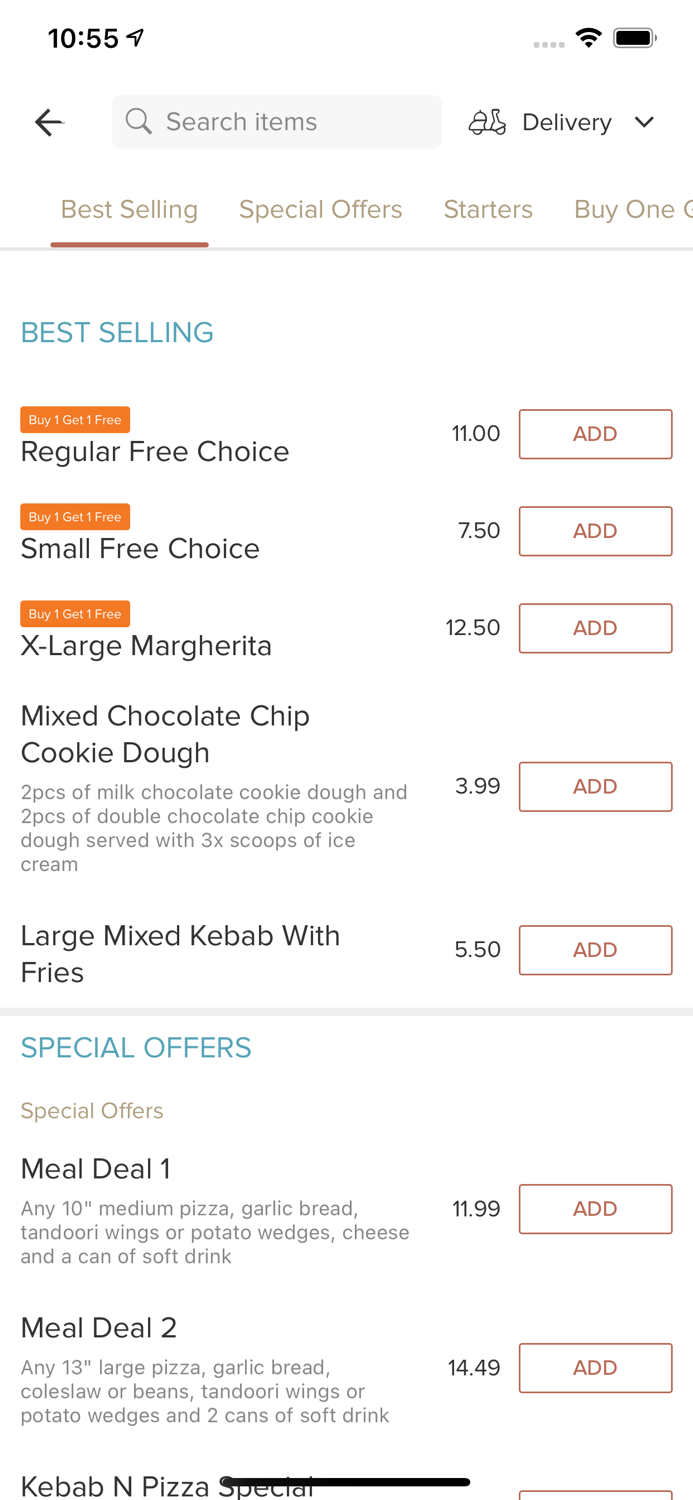
Task: Expand the chevron next to Delivery
Action: pyautogui.click(x=645, y=122)
